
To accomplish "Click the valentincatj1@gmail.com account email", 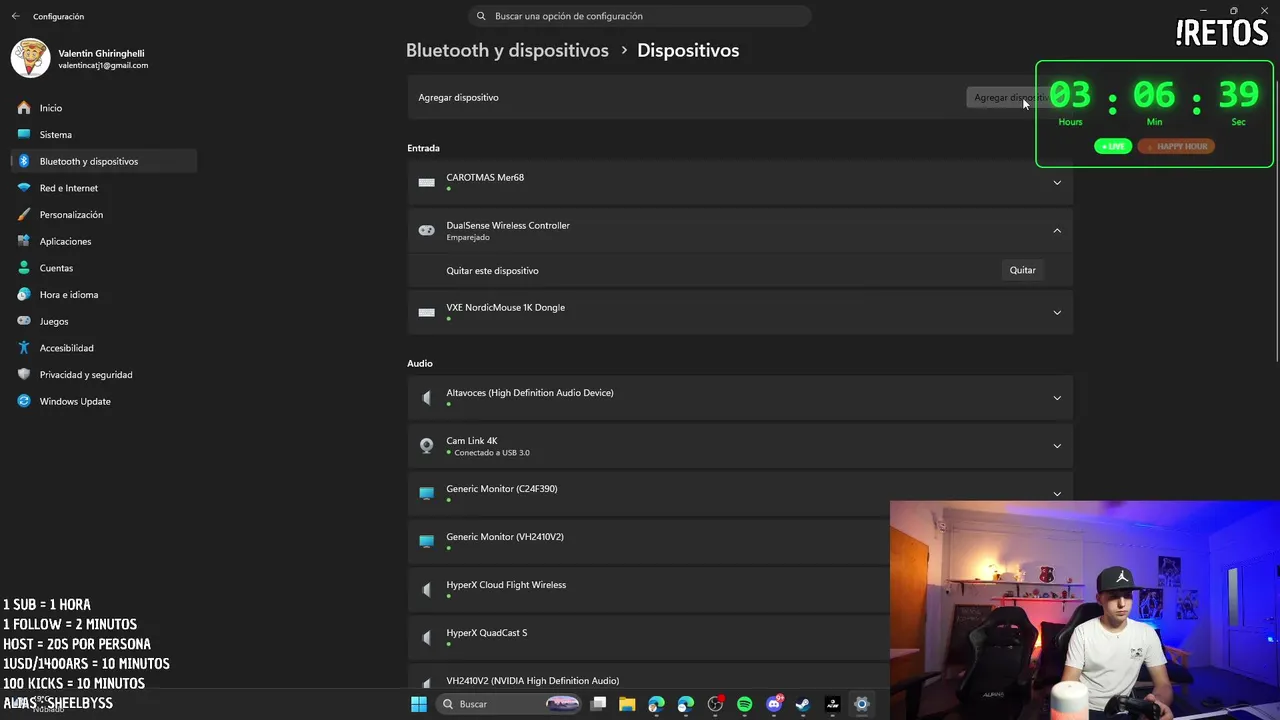I will coord(103,66).
